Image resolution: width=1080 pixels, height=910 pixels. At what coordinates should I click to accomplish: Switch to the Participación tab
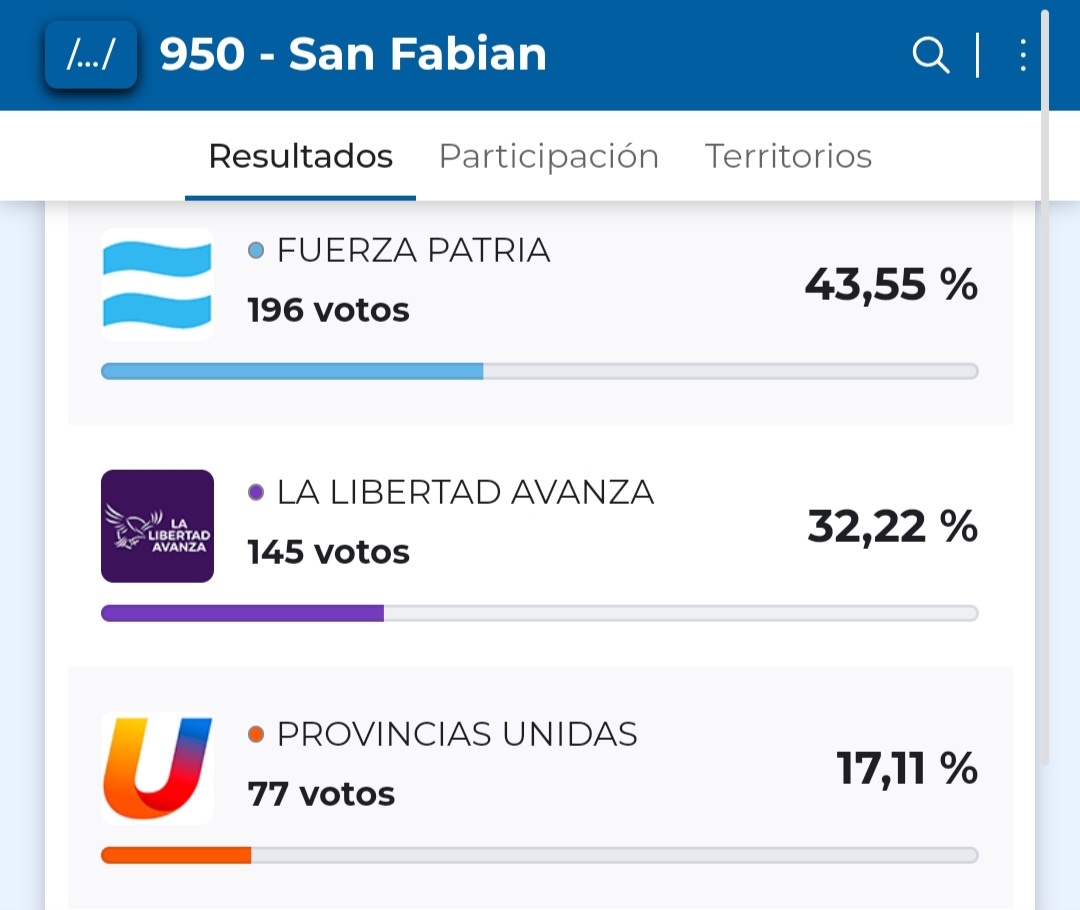(549, 157)
